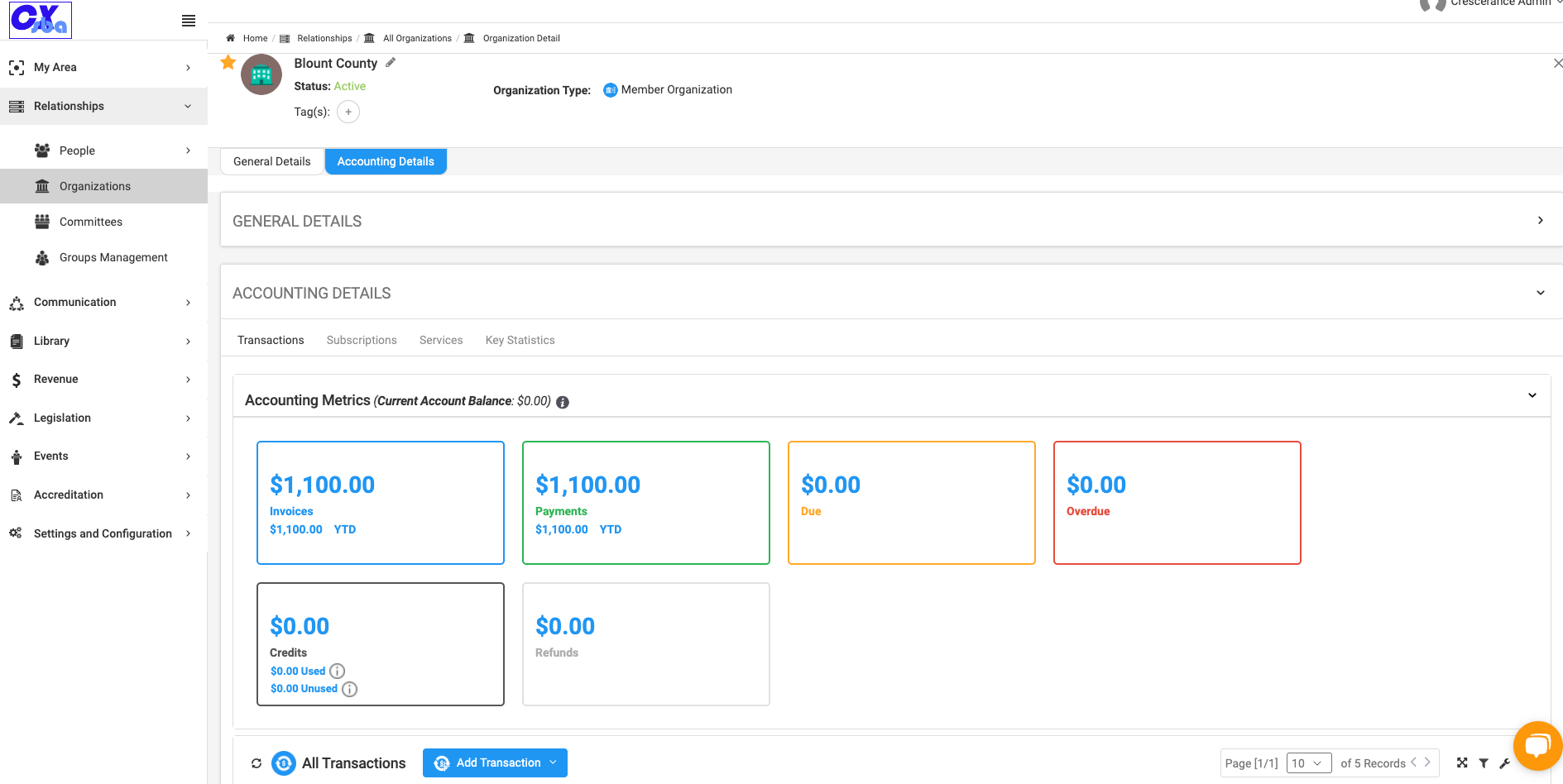This screenshot has height=784, width=1563.
Task: Open the Add Transaction dropdown
Action: pyautogui.click(x=495, y=762)
